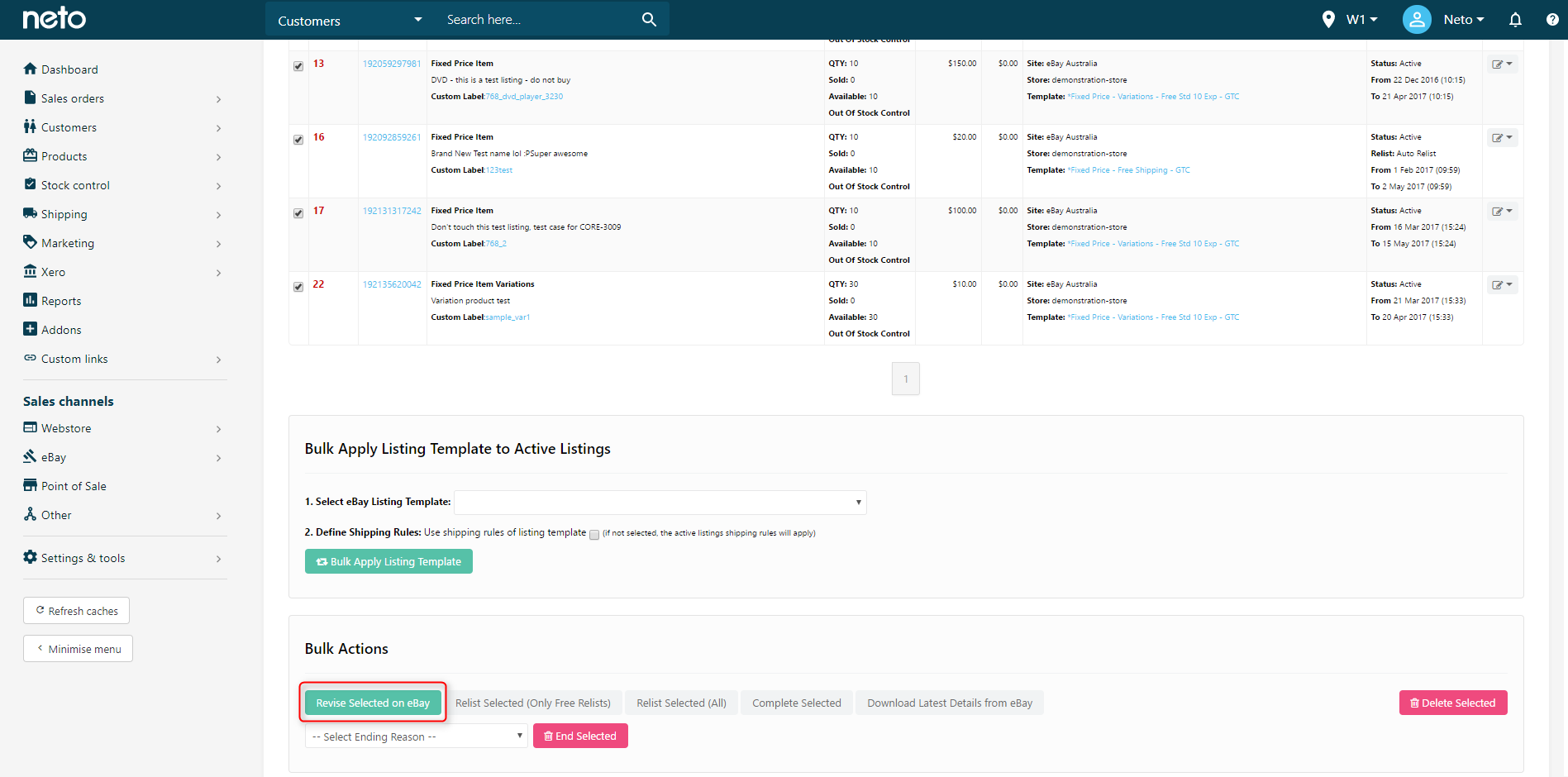Click the Shipping truck icon
Image resolution: width=1568 pixels, height=777 pixels.
tap(30, 213)
